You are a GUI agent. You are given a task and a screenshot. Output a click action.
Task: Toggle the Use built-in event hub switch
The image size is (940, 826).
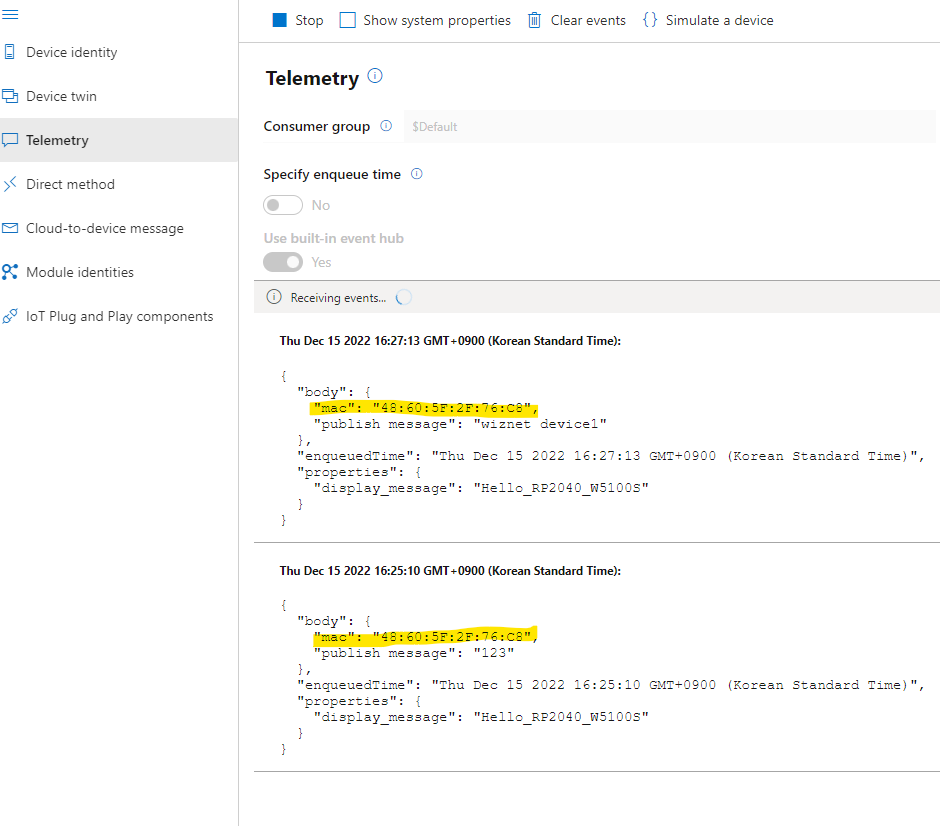[283, 262]
